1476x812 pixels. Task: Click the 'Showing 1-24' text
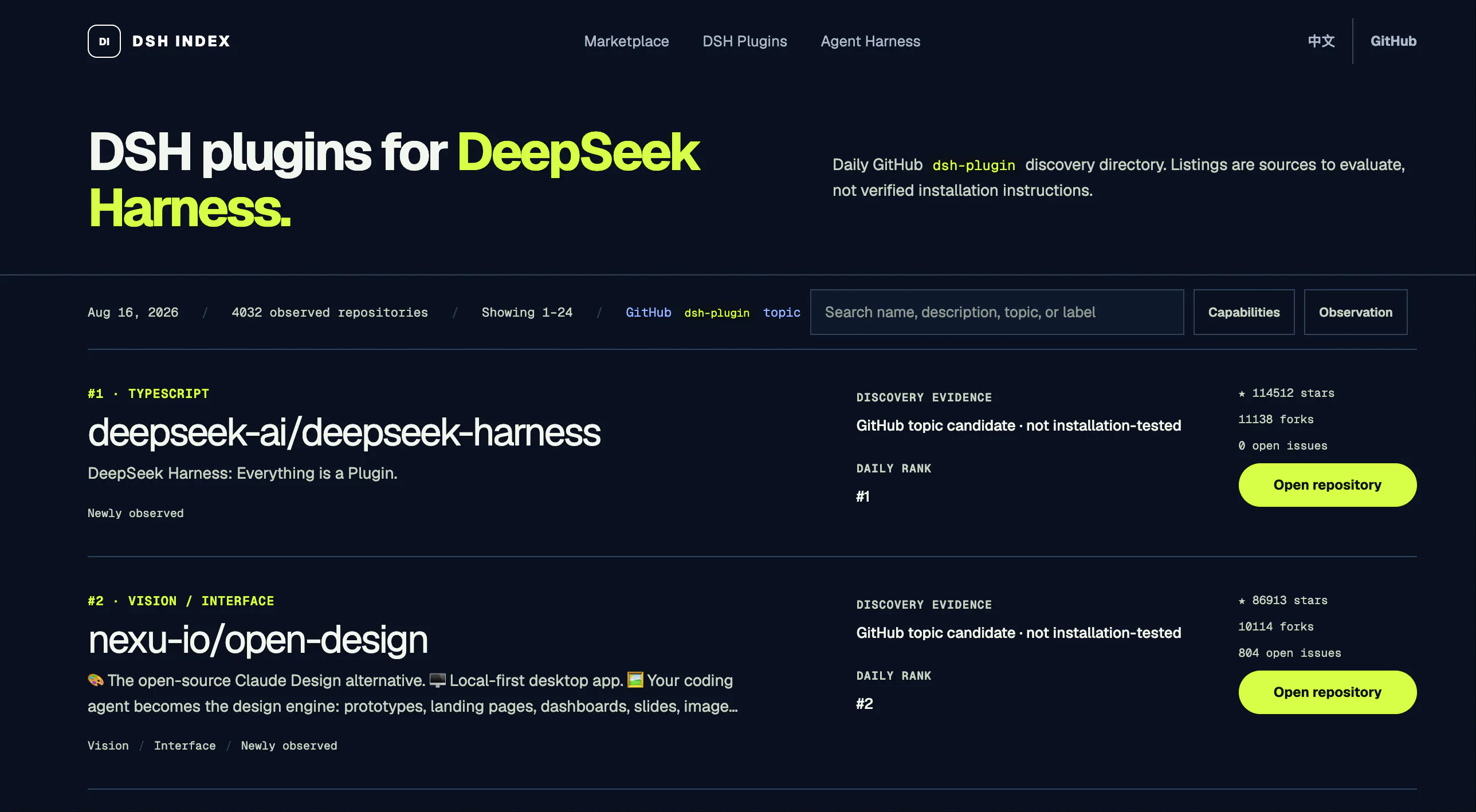click(x=527, y=313)
